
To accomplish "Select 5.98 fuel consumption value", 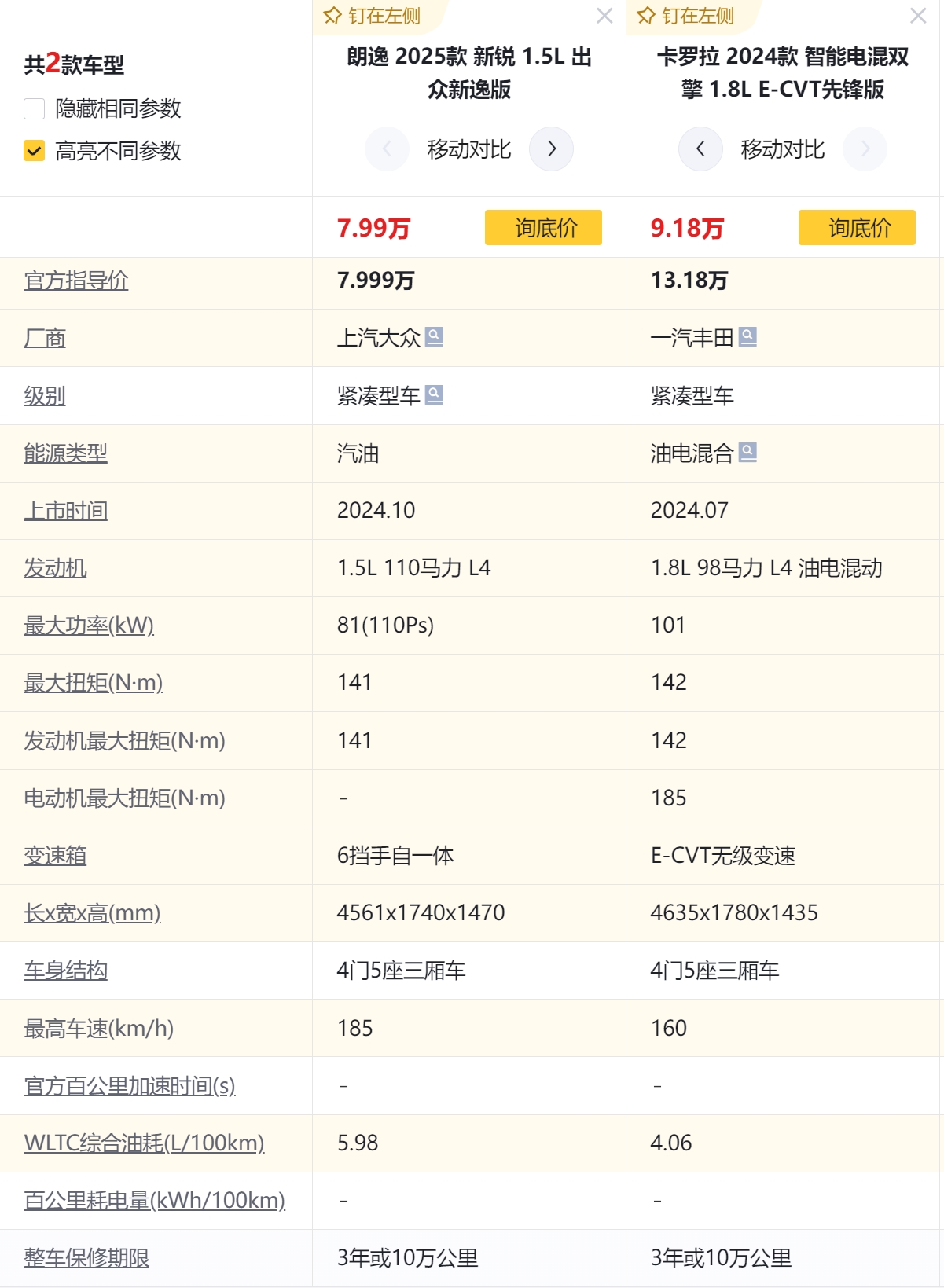I will tap(358, 1143).
